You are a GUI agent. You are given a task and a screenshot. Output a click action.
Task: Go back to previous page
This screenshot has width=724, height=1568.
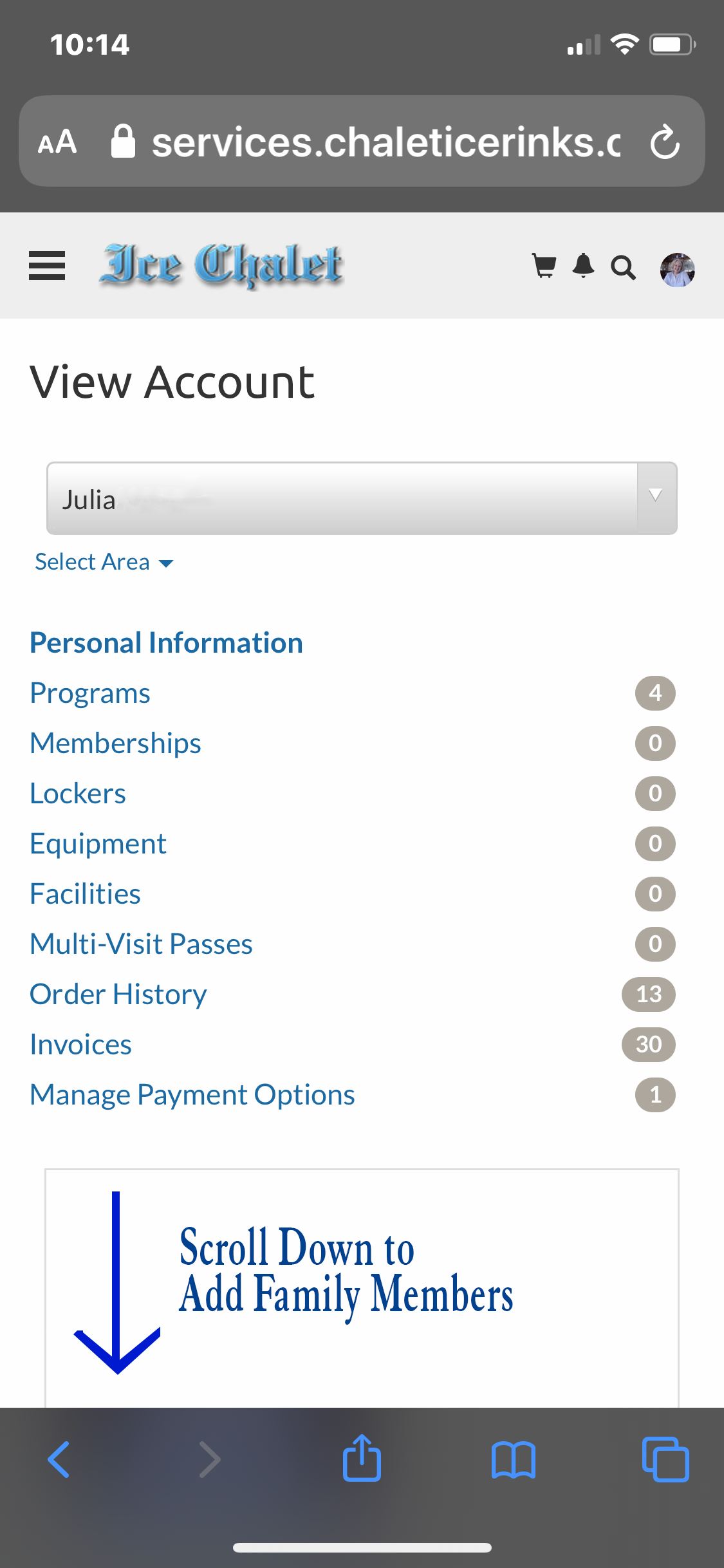(59, 1459)
